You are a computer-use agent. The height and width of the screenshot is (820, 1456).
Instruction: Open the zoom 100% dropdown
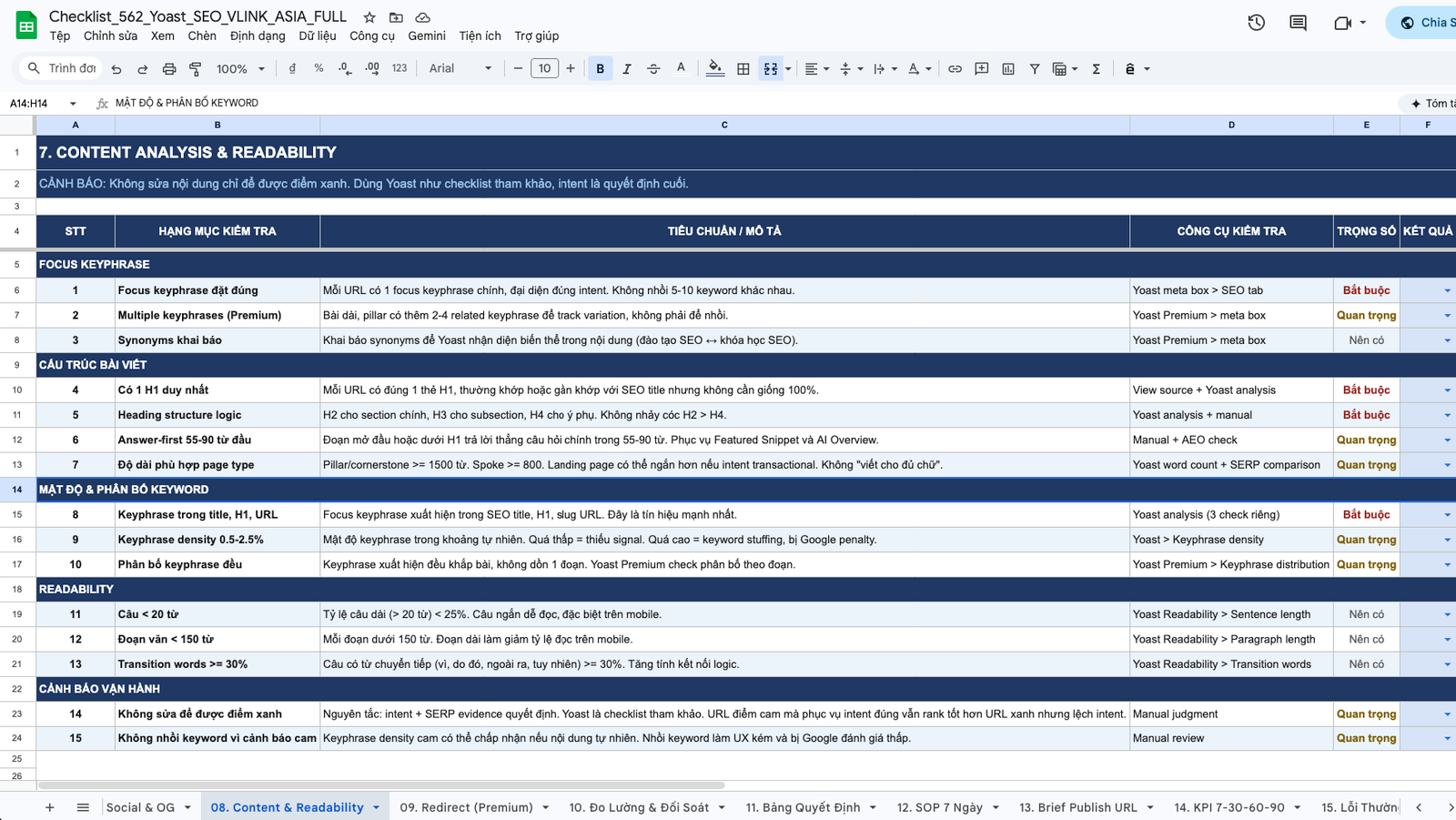[x=241, y=69]
